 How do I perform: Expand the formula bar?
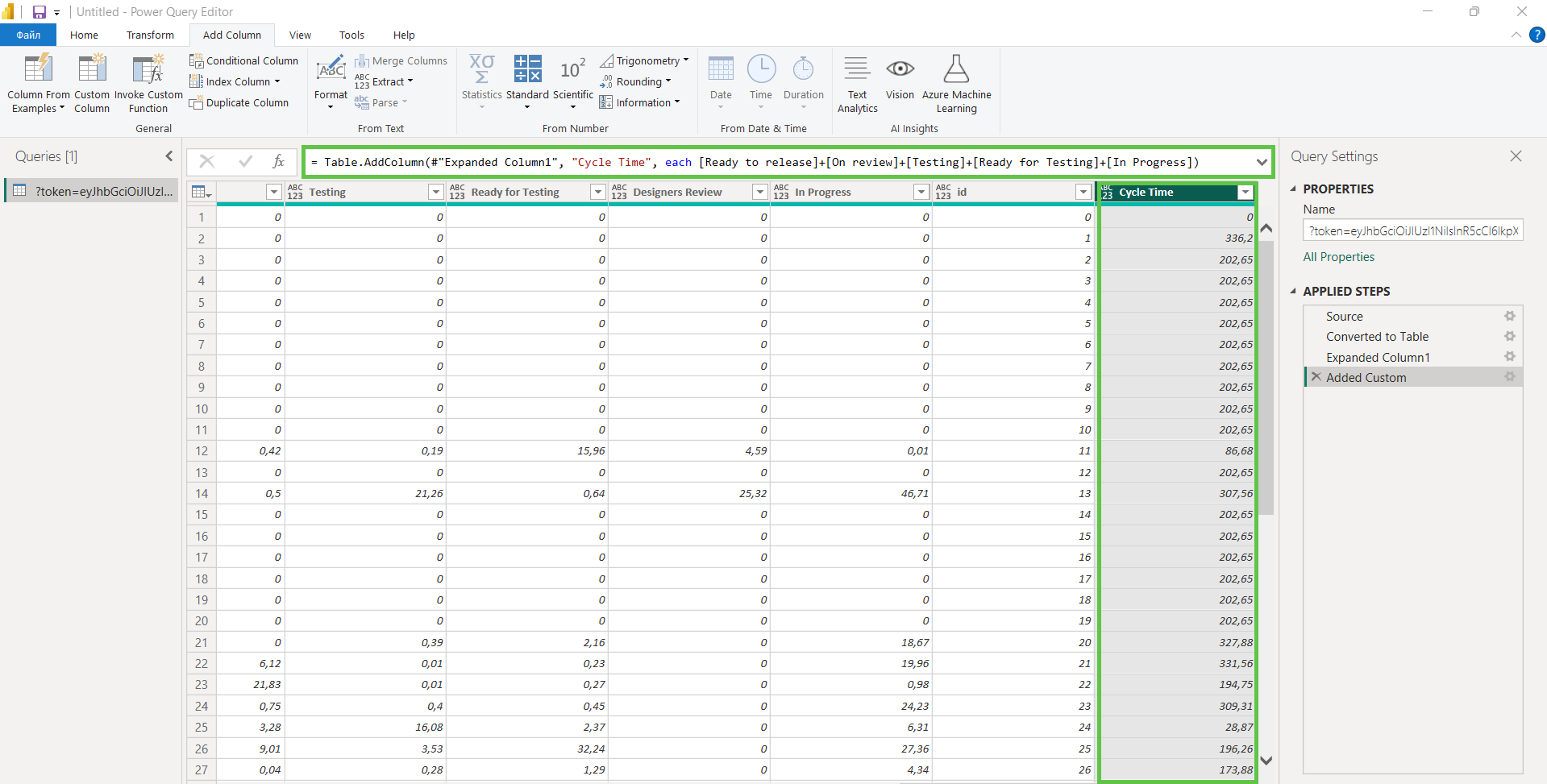pos(1261,162)
